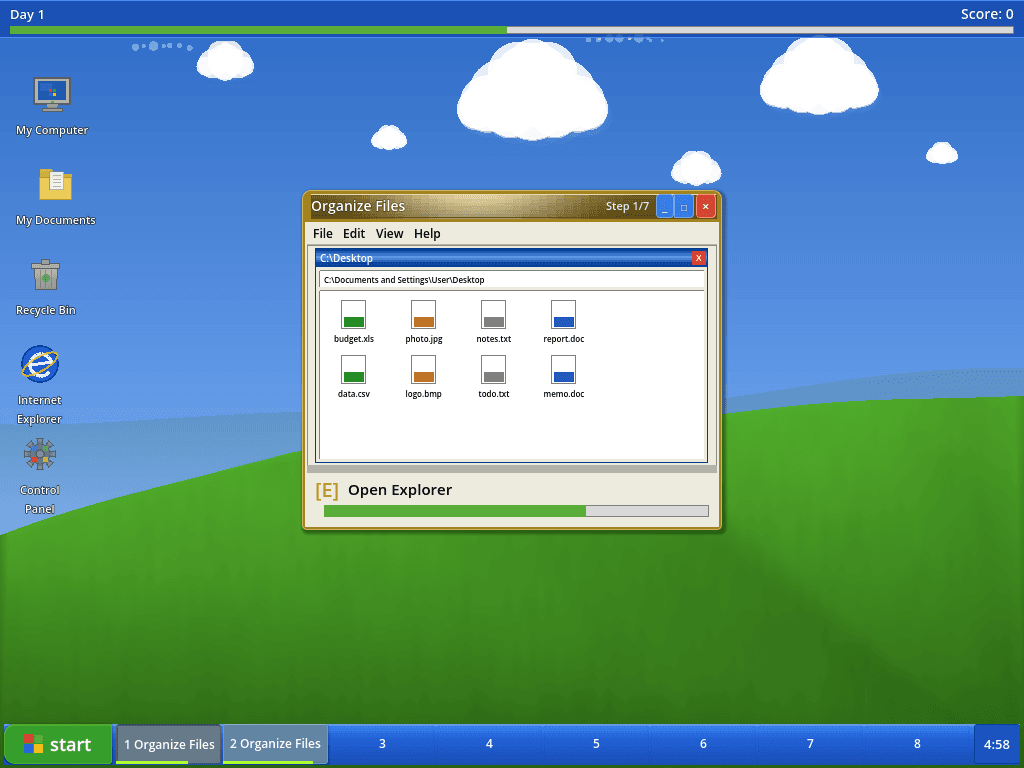Launch Internet Explorer from desktop
The height and width of the screenshot is (768, 1024).
pyautogui.click(x=40, y=364)
